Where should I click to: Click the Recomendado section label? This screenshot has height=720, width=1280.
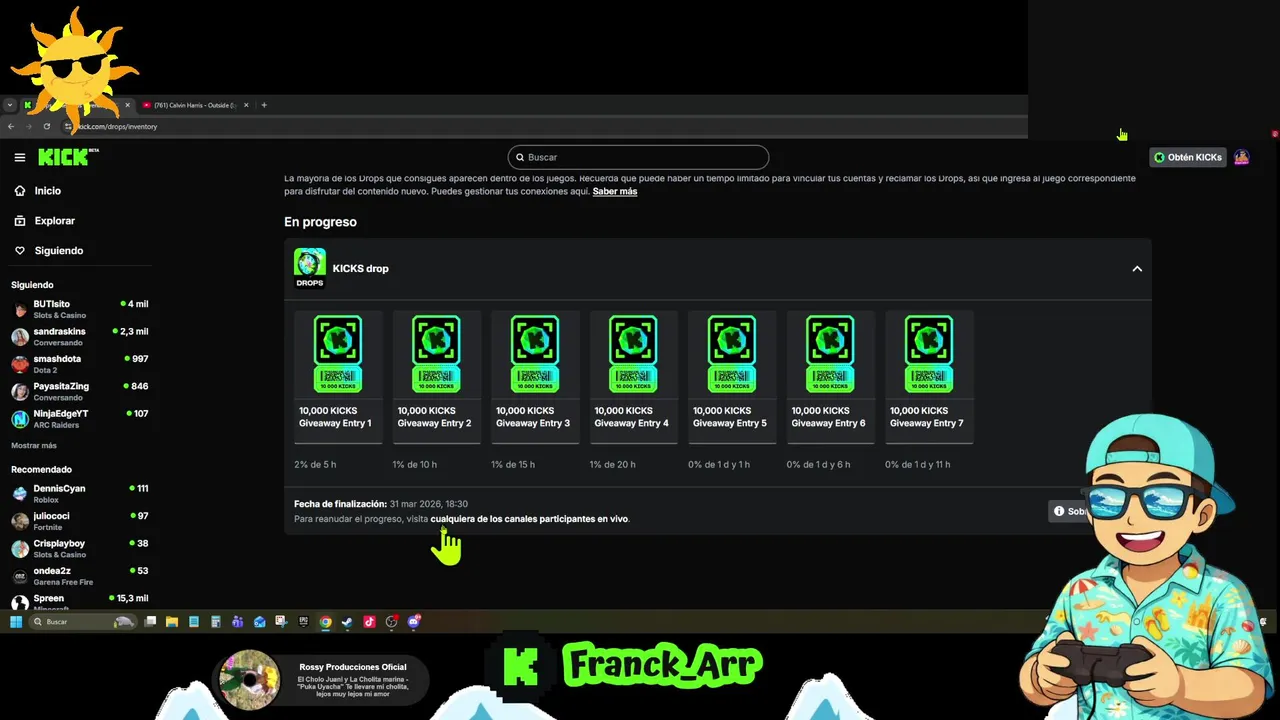tap(41, 469)
